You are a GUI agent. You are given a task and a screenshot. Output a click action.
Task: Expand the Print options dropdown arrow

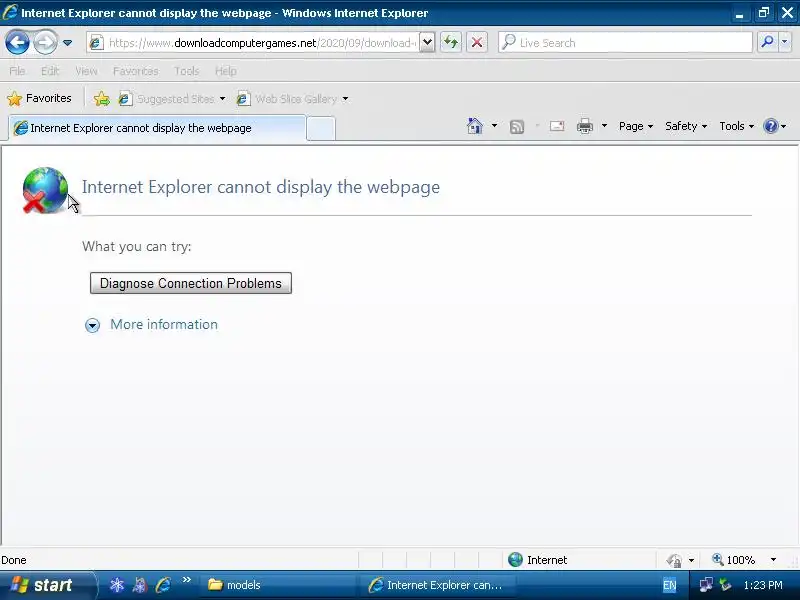pos(604,126)
